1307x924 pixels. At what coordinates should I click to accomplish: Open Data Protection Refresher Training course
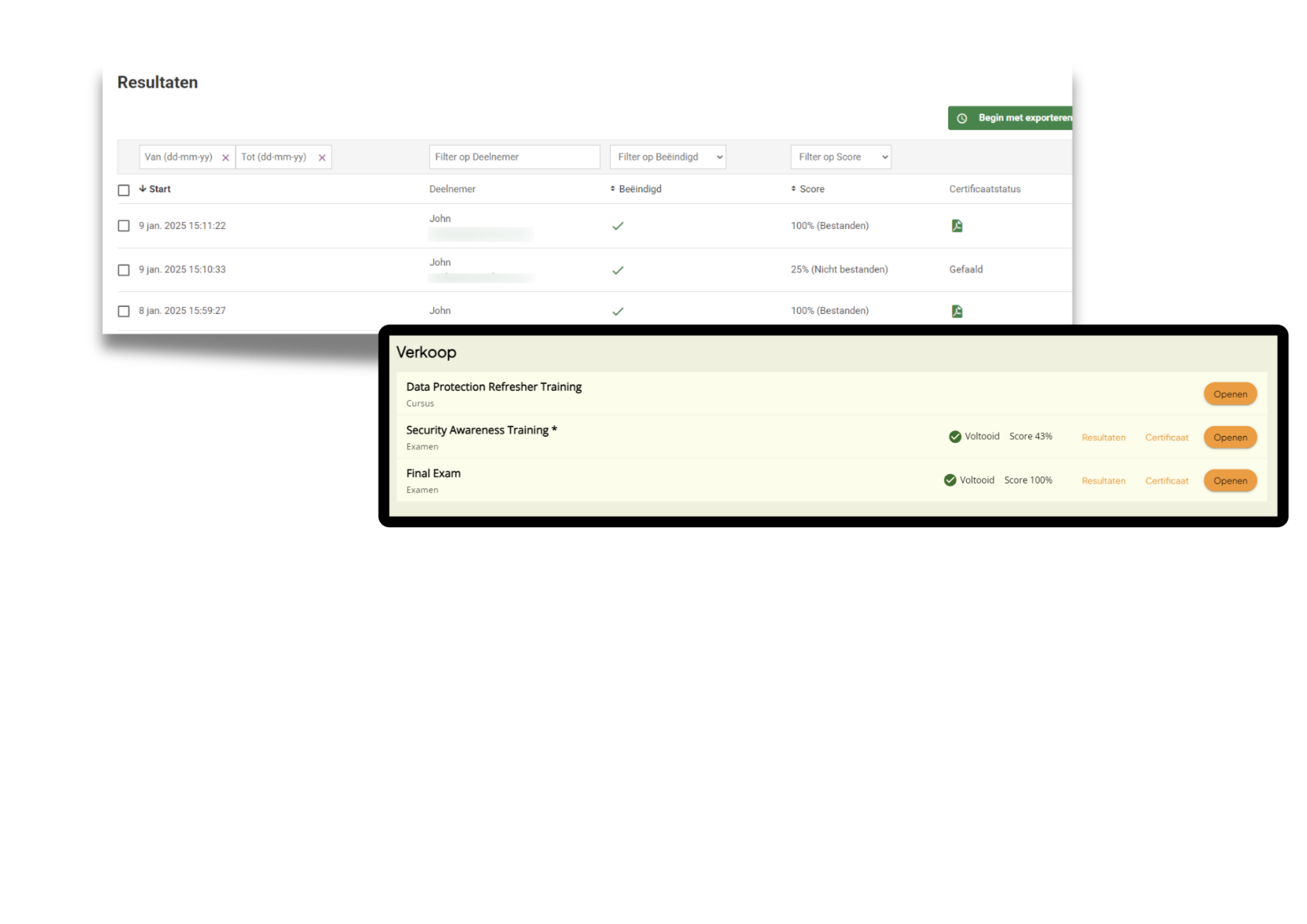[1230, 394]
